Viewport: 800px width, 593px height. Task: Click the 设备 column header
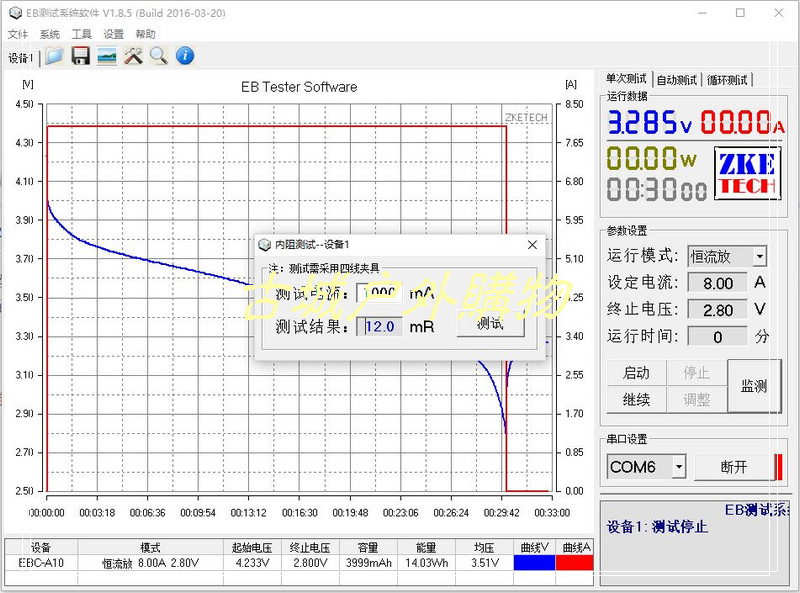coord(41,548)
